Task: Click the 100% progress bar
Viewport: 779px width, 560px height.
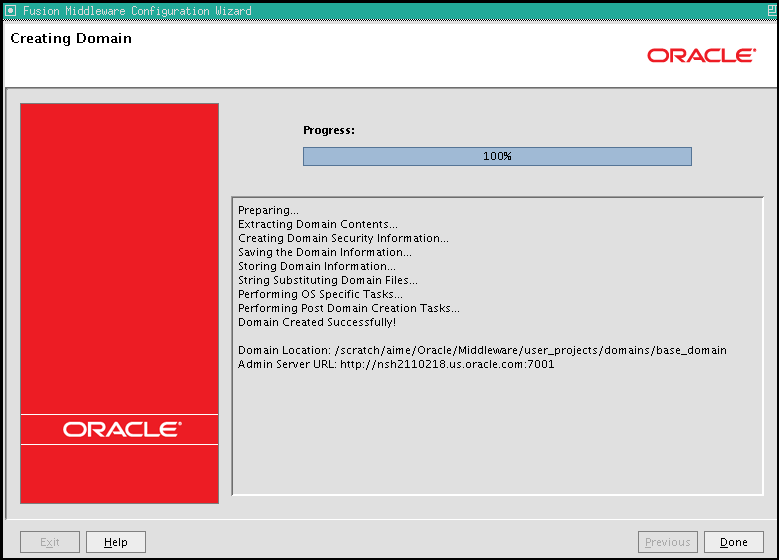Action: point(497,156)
